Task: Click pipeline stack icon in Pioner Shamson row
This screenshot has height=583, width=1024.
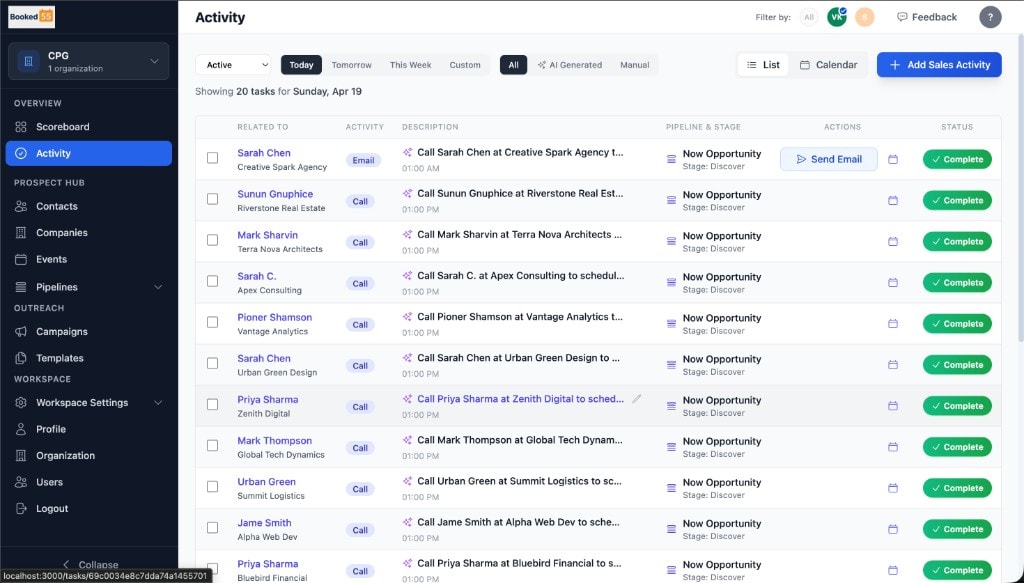Action: (x=671, y=324)
